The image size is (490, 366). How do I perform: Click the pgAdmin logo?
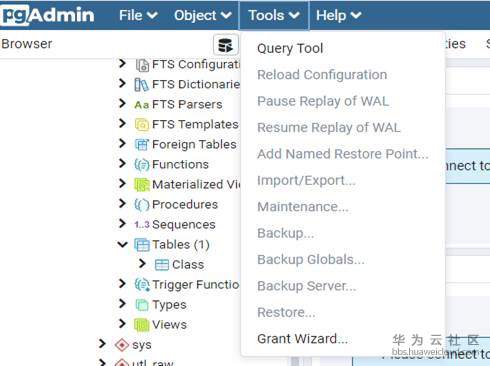(x=47, y=15)
